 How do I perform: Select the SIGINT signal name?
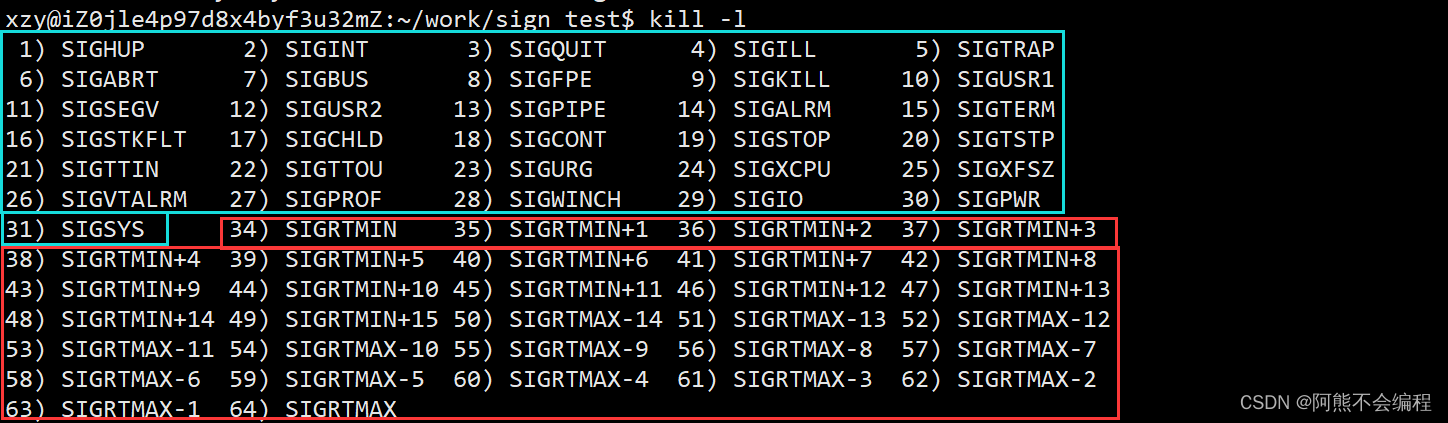327,49
